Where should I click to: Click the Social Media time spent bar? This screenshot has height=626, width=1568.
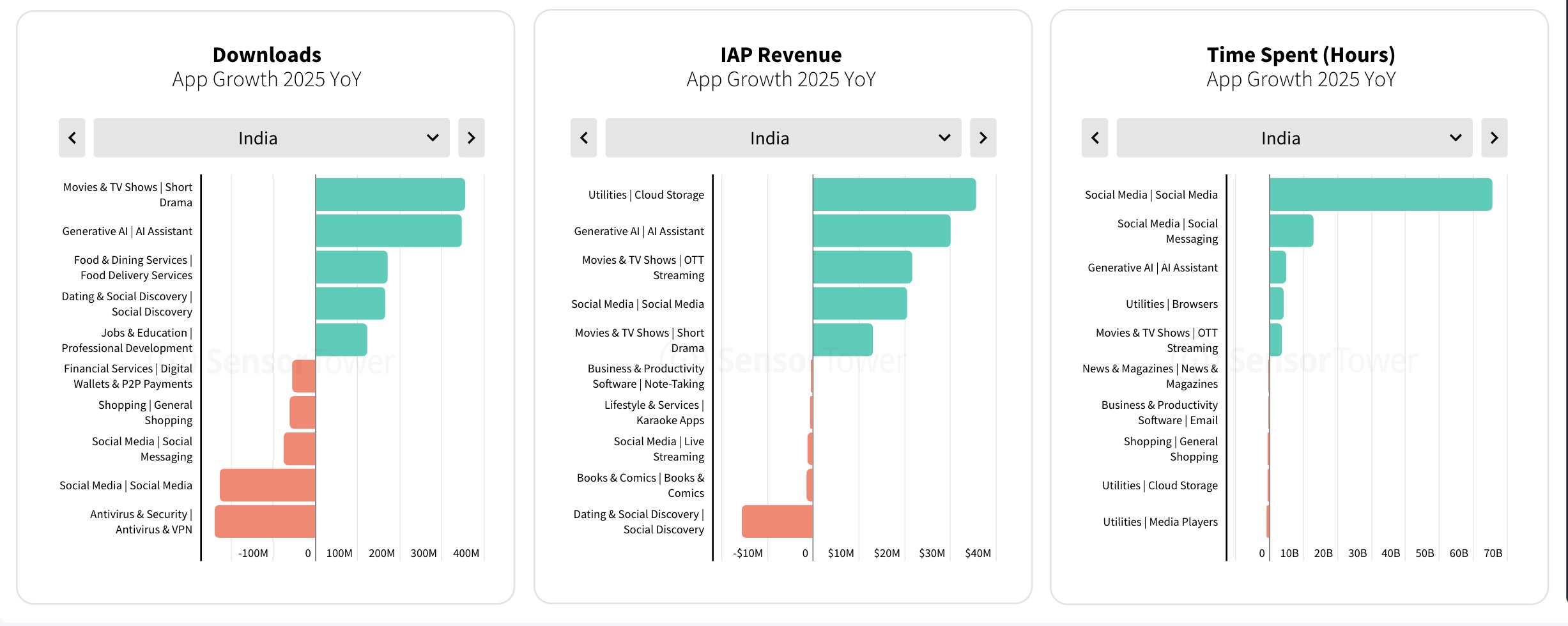(1380, 194)
